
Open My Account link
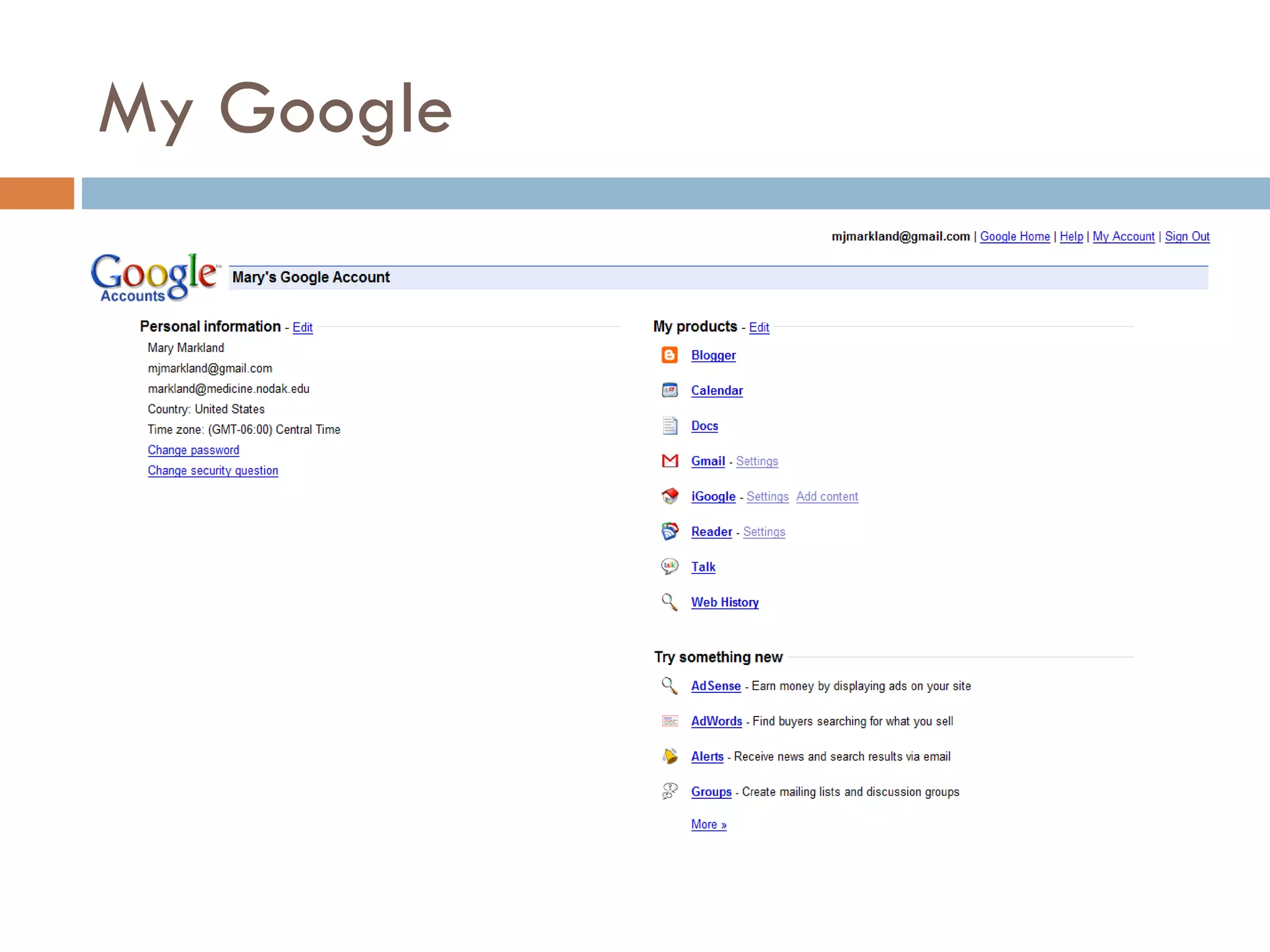tap(1123, 236)
